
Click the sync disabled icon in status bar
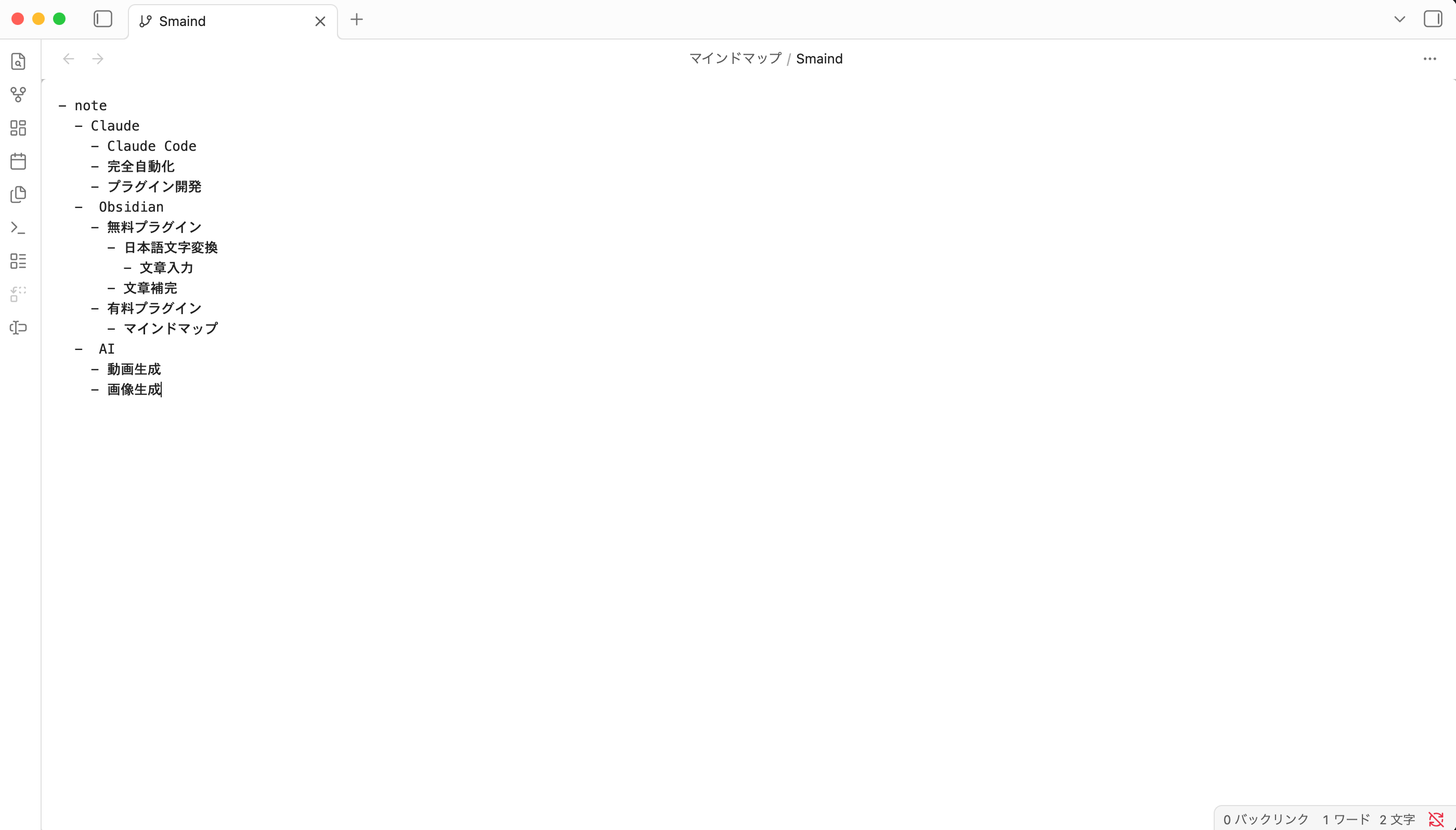[1436, 819]
